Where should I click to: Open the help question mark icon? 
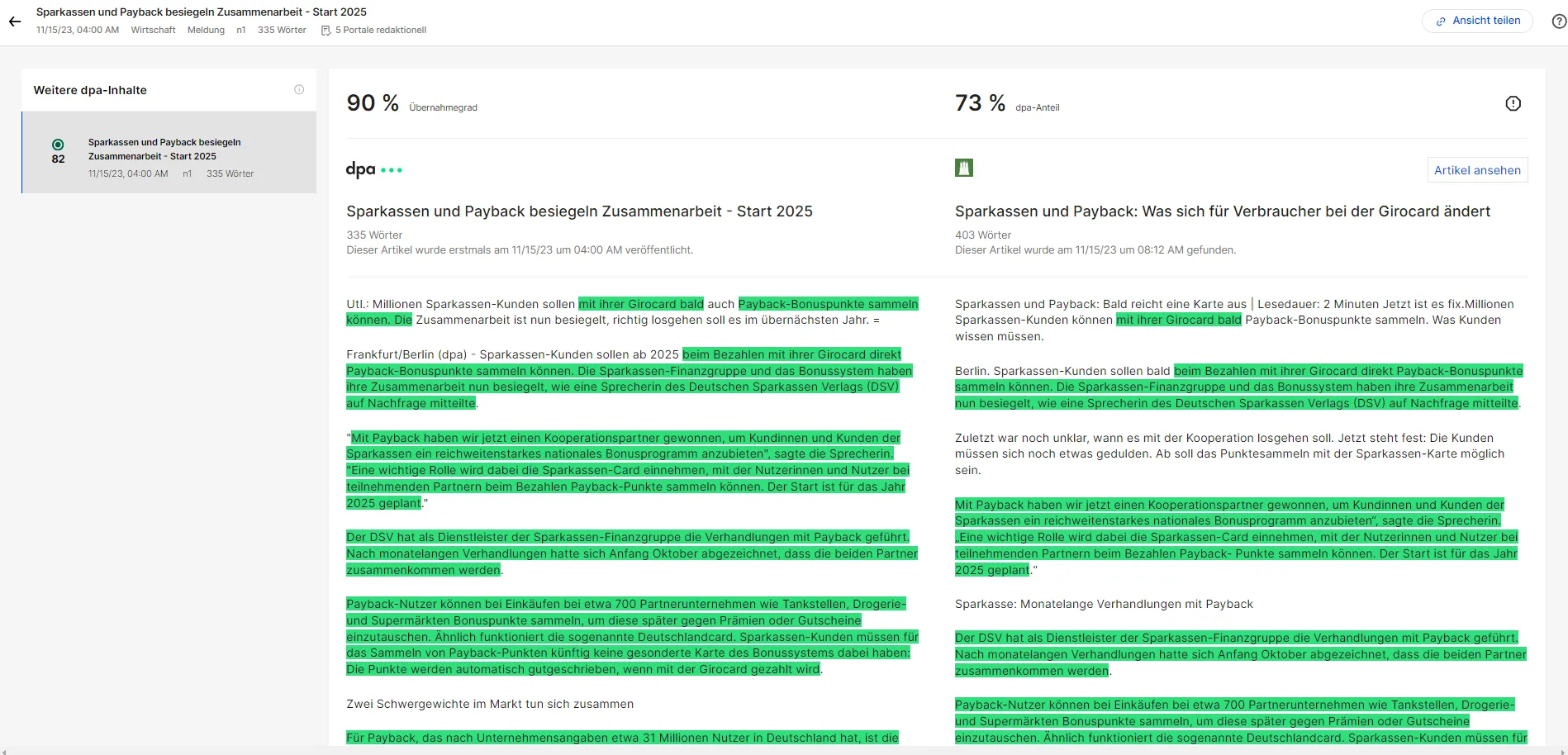point(1559,21)
